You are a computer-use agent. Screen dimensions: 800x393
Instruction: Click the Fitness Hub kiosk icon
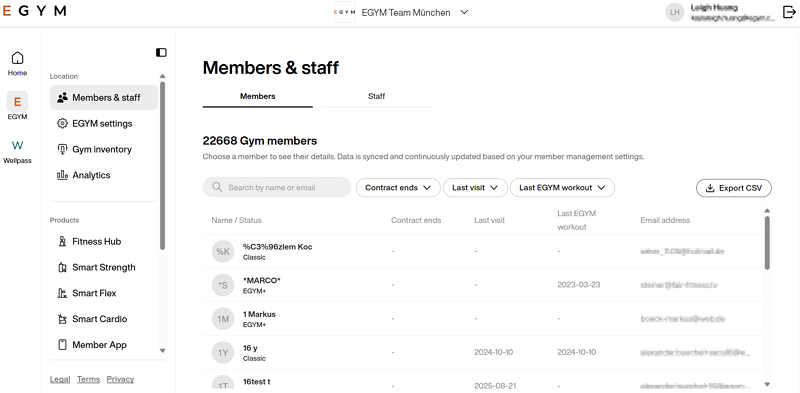(x=62, y=241)
